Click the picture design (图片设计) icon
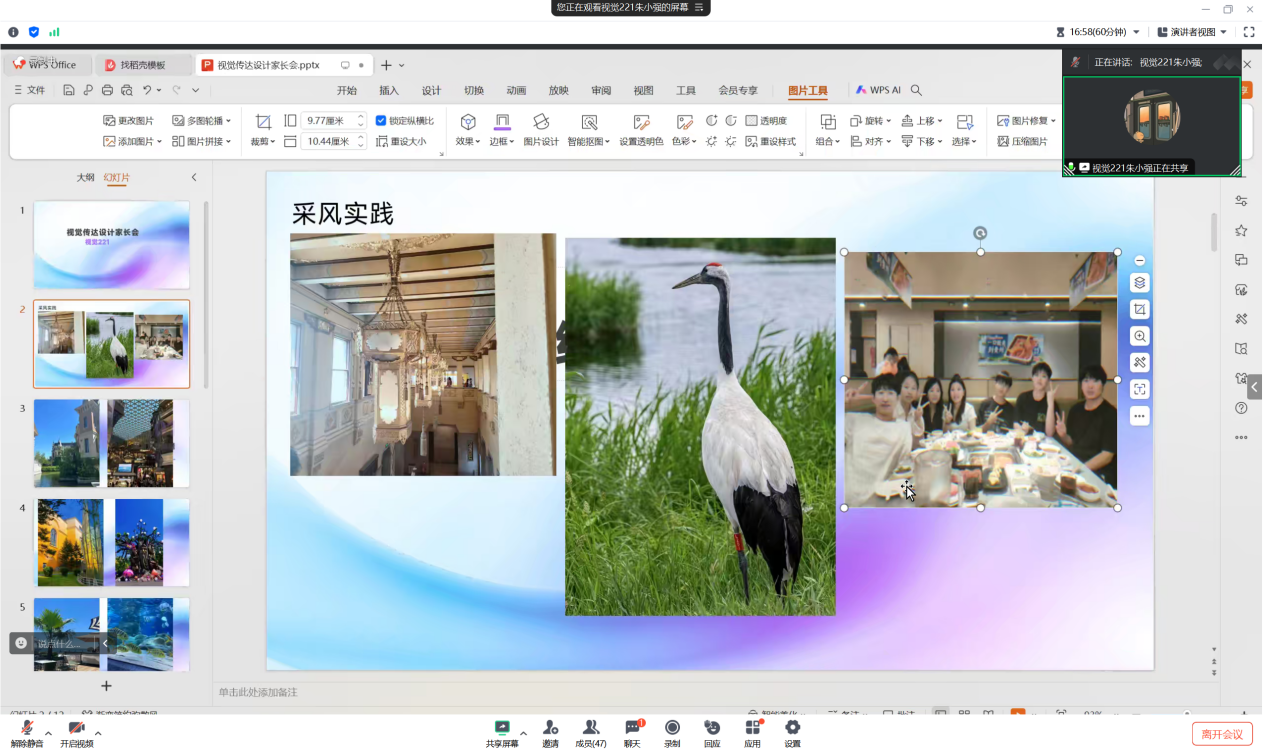This screenshot has width=1264, height=756. pos(541,122)
